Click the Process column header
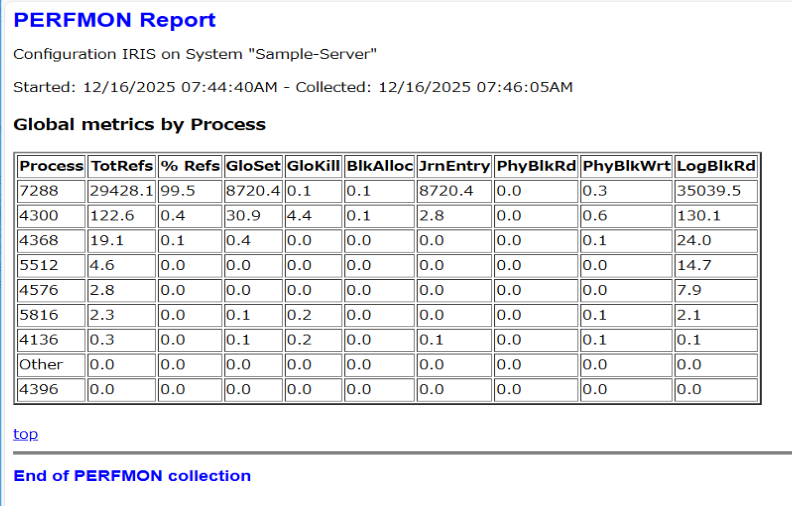Viewport: 792px width, 506px height. [x=51, y=166]
